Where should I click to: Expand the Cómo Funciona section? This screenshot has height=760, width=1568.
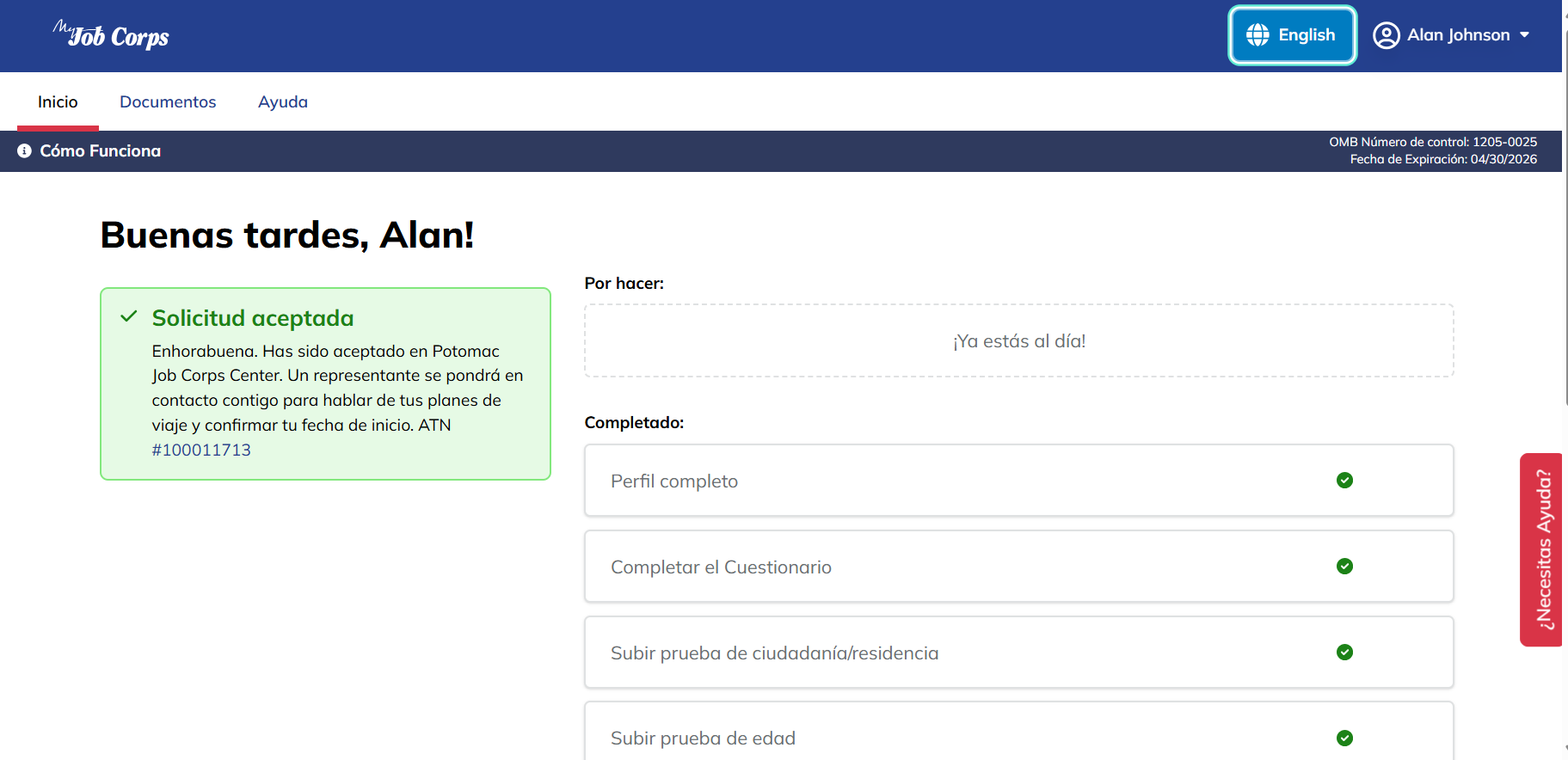tap(89, 150)
